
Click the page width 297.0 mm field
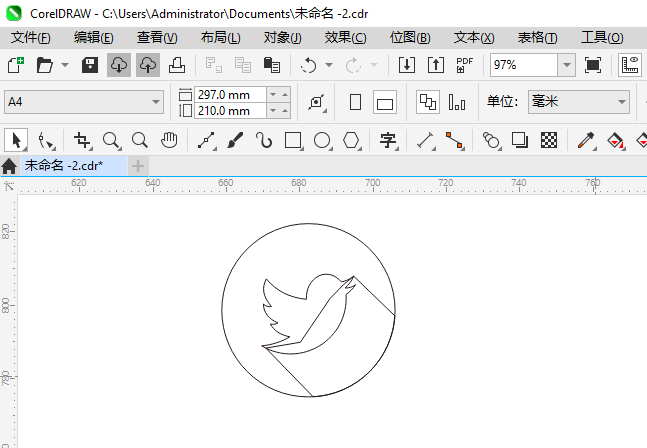230,95
